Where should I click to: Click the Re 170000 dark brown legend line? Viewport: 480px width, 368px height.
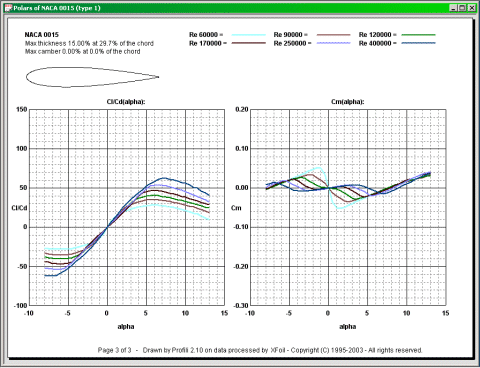[249, 43]
